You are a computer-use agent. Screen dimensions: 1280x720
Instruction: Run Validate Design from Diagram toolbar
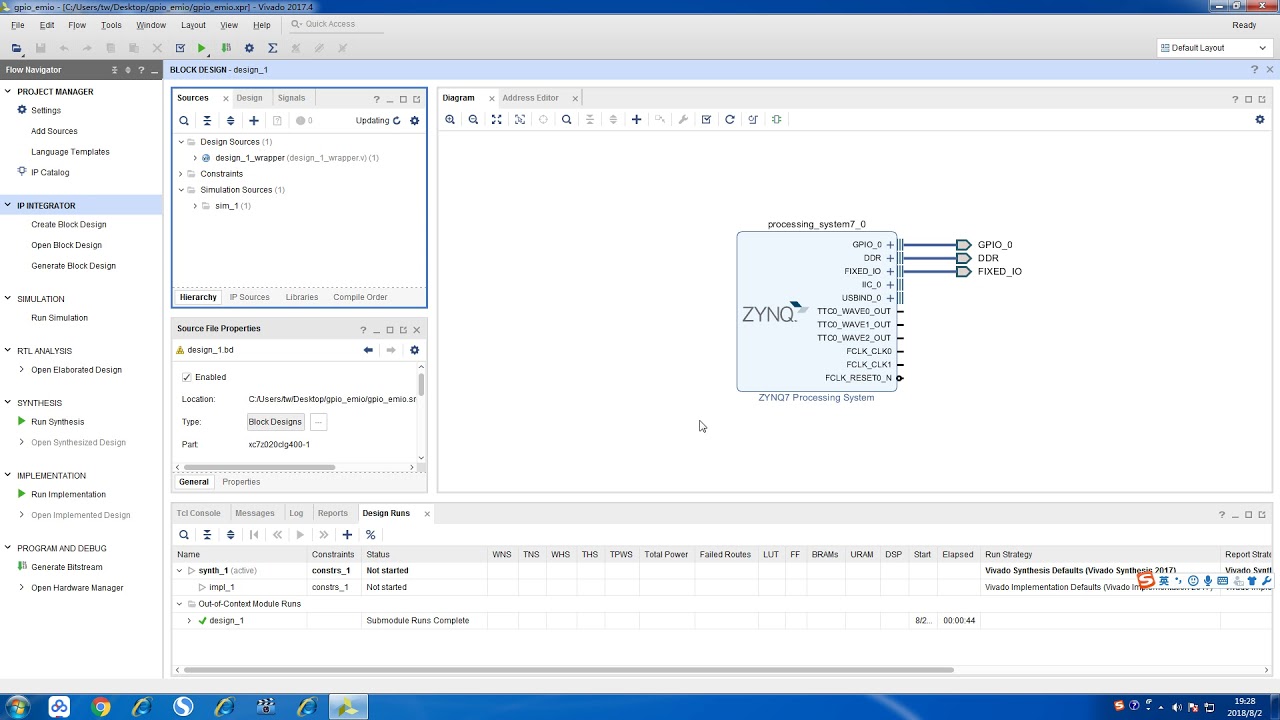[x=706, y=119]
